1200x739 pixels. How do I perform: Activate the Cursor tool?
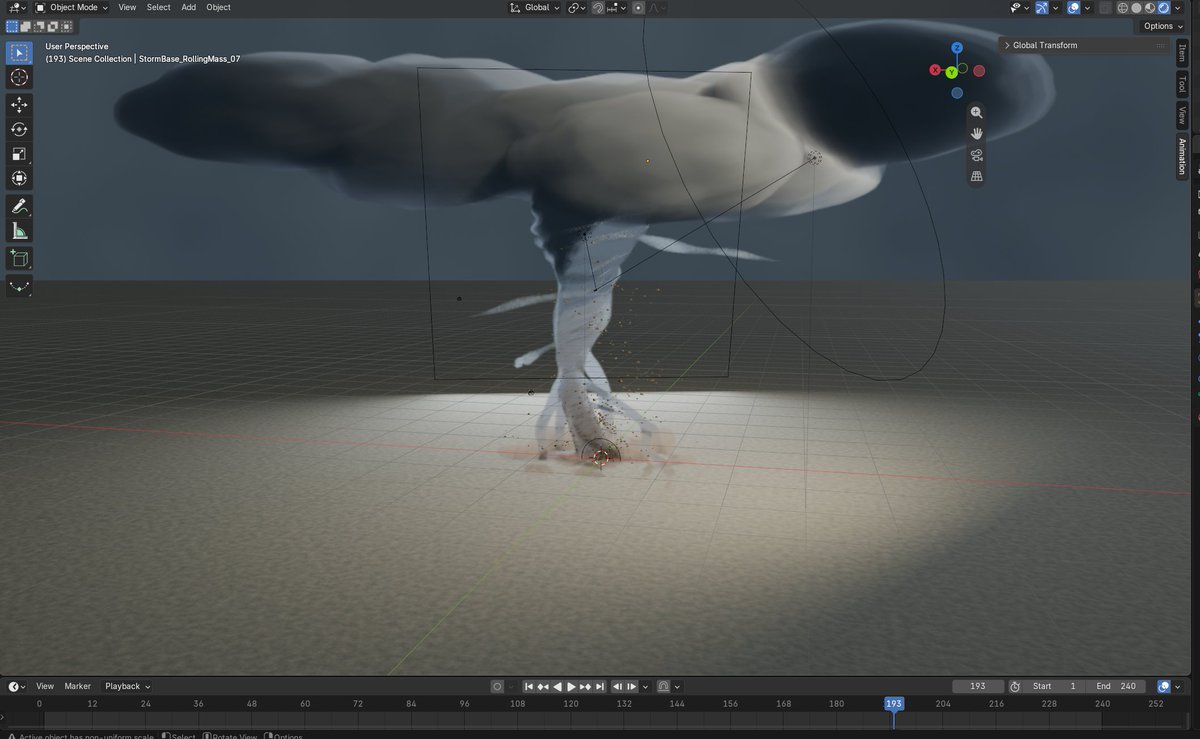[x=20, y=78]
